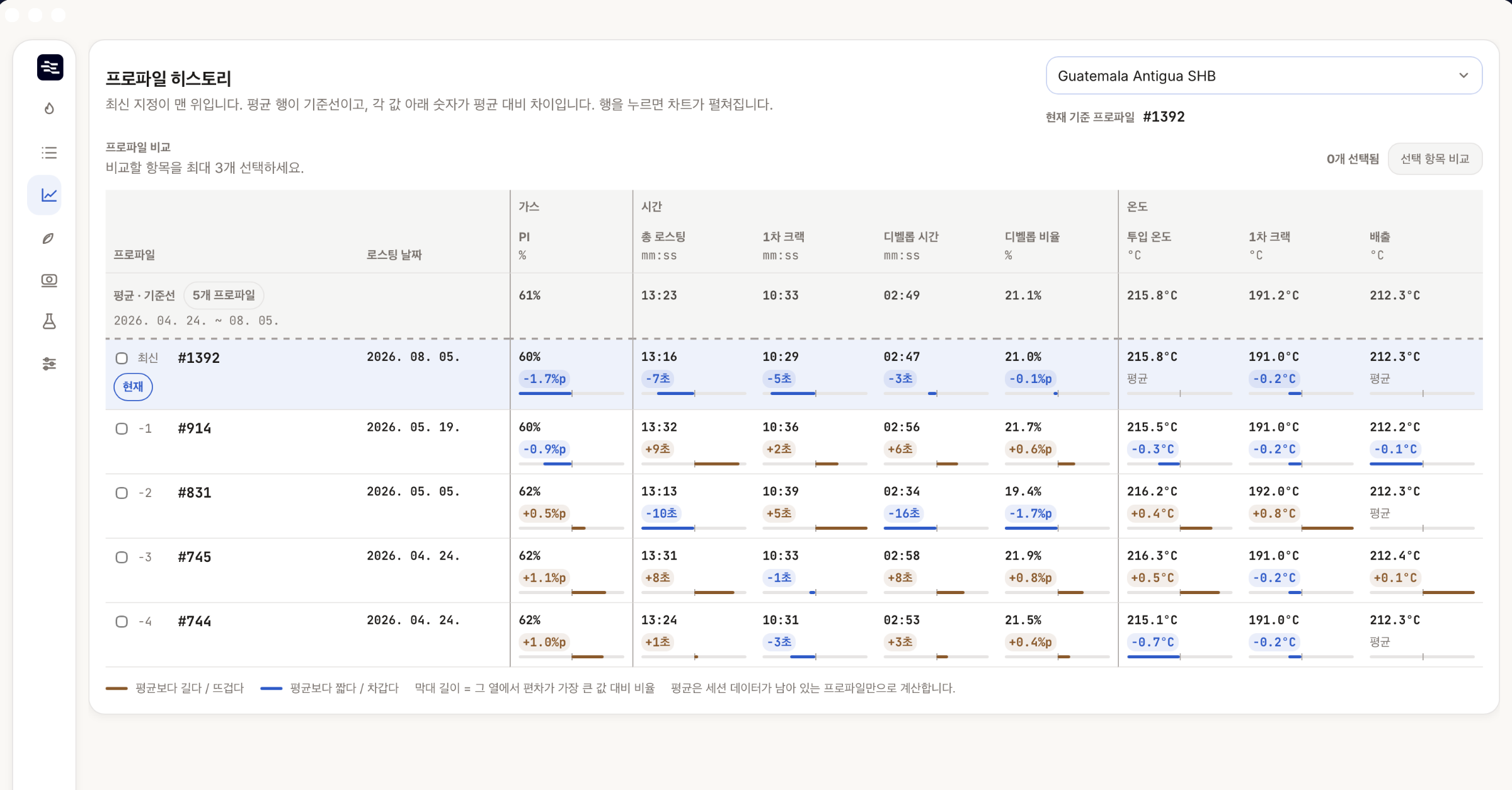Image resolution: width=1512 pixels, height=790 pixels.
Task: Click the average 13:23 total roast value
Action: tap(659, 295)
